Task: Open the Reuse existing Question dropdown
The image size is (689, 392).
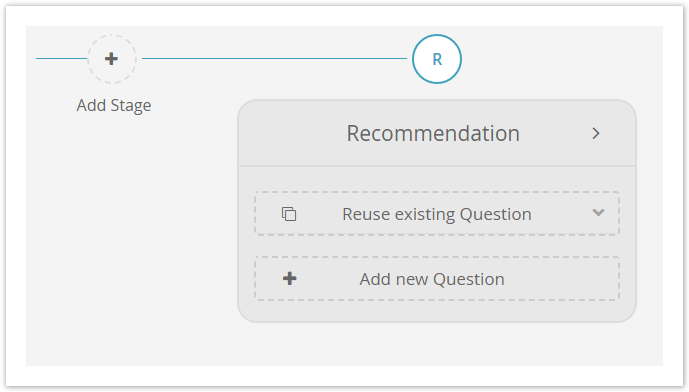Action: pyautogui.click(x=437, y=214)
